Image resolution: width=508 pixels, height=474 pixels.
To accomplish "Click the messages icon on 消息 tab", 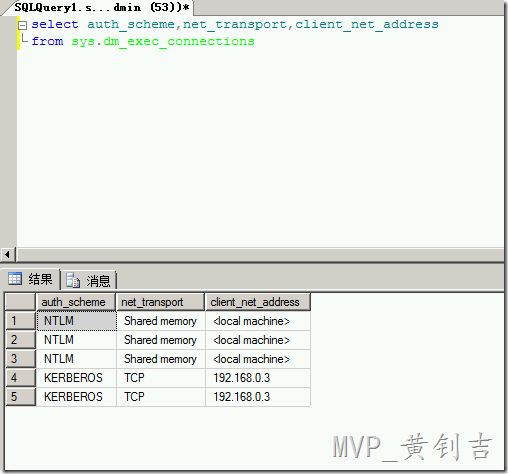I will 73,280.
